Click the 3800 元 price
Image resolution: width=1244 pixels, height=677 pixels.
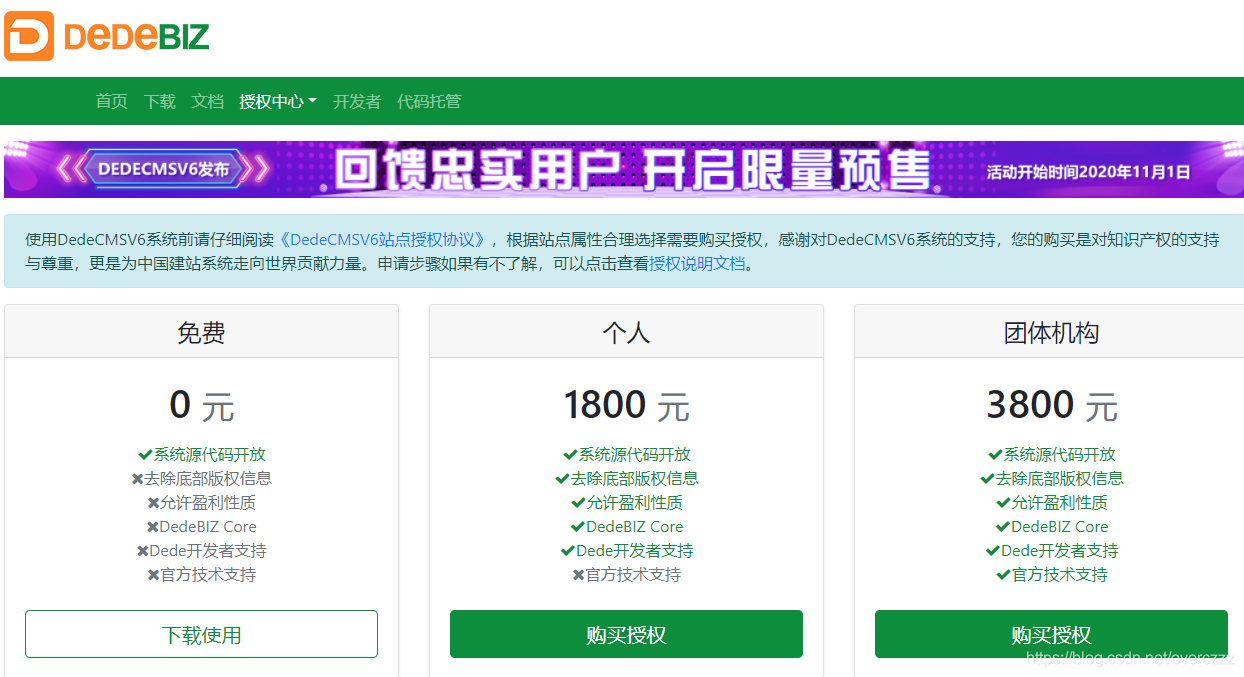(1051, 406)
